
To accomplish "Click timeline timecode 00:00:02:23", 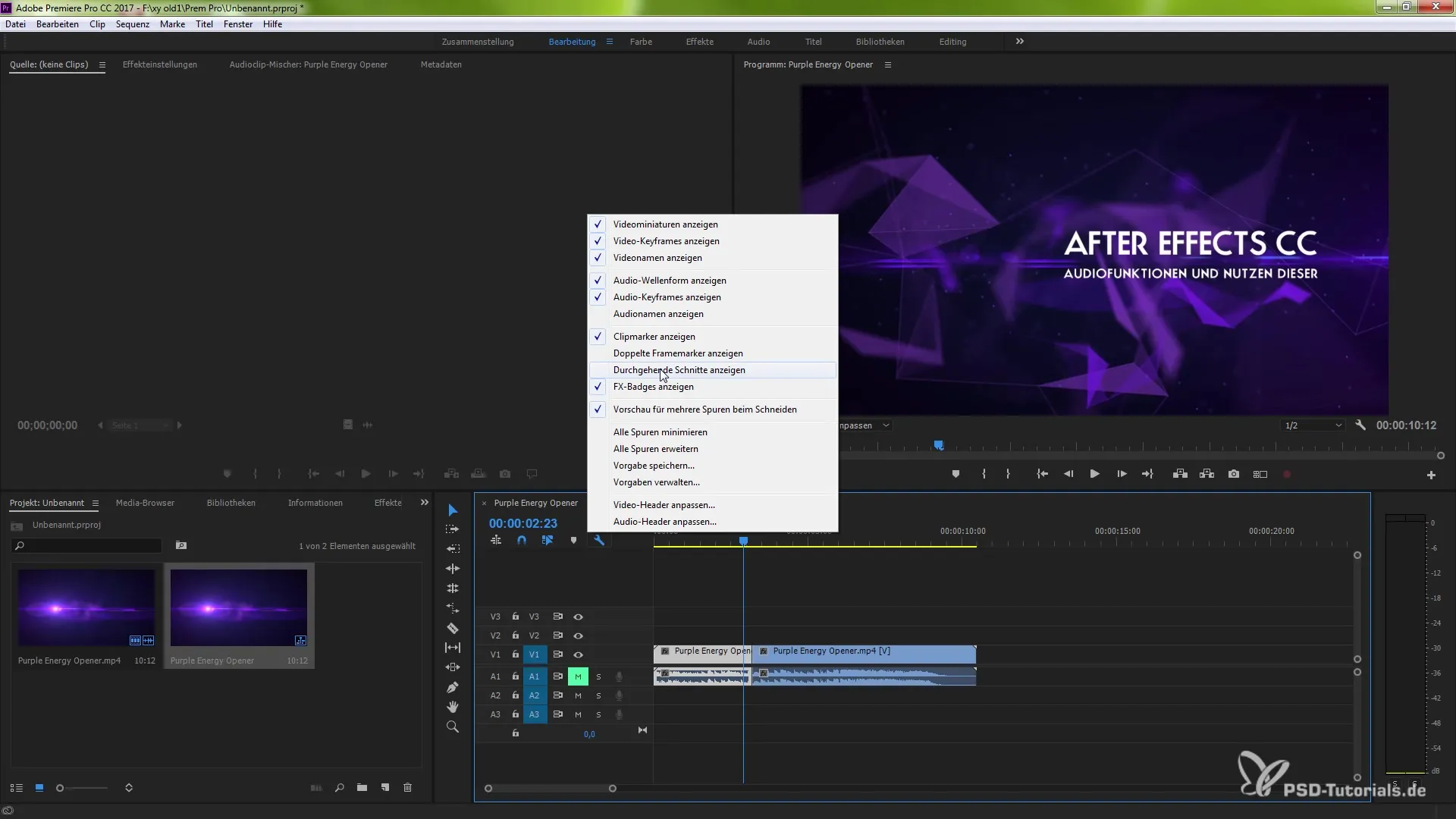I will 523,523.
